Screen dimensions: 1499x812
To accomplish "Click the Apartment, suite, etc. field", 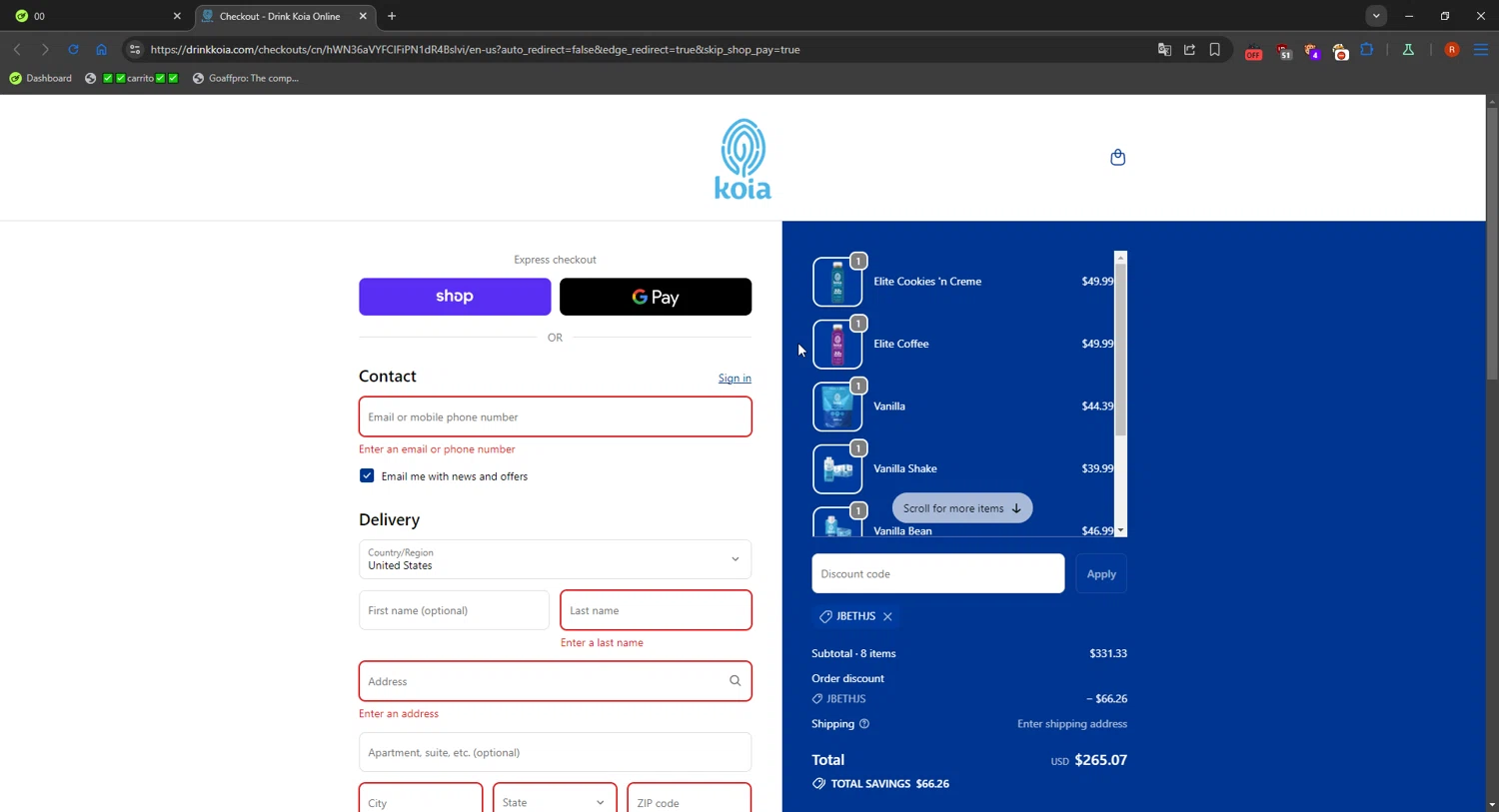I will coord(555,752).
